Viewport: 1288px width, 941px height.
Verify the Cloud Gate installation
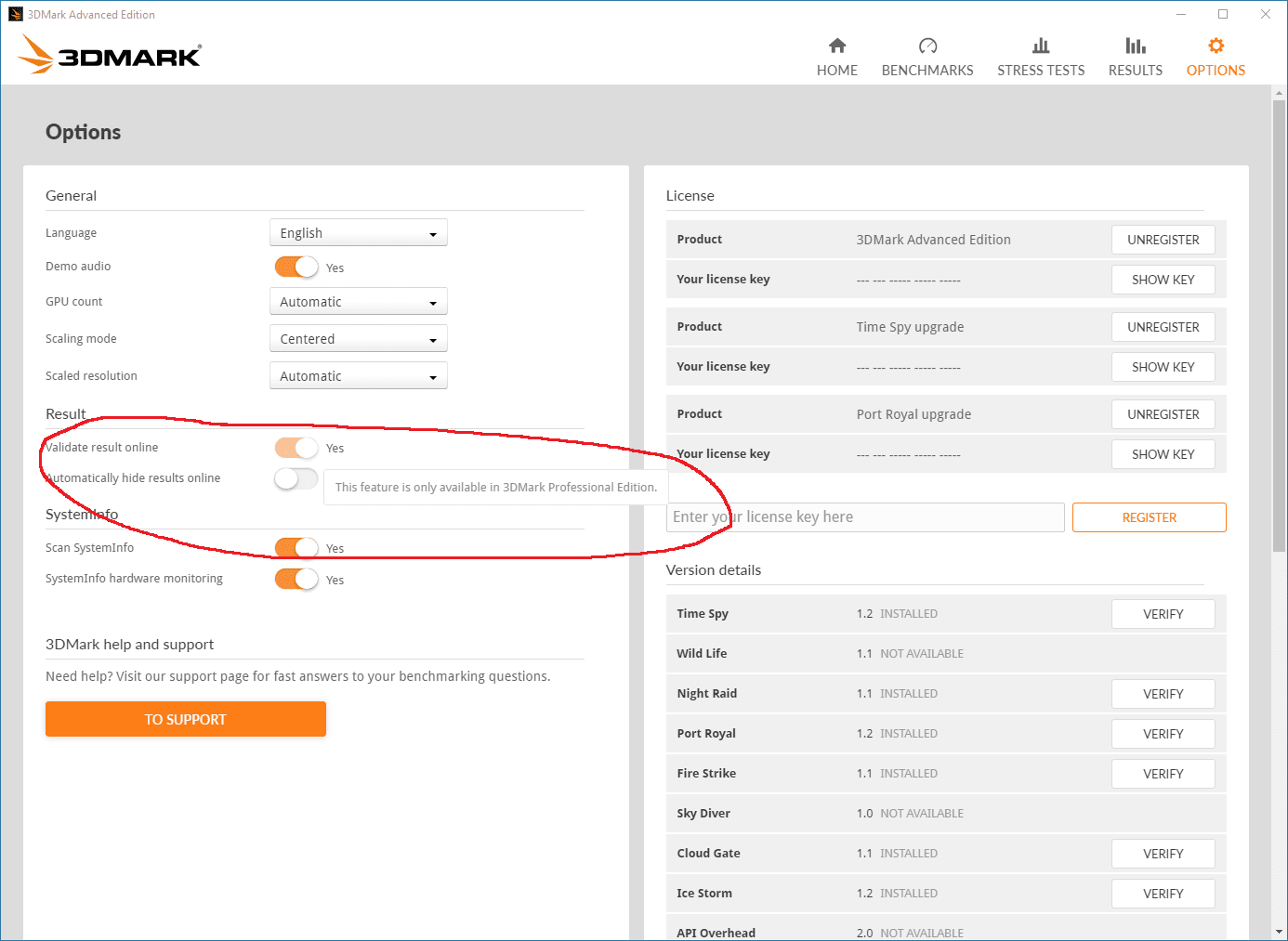coord(1163,854)
